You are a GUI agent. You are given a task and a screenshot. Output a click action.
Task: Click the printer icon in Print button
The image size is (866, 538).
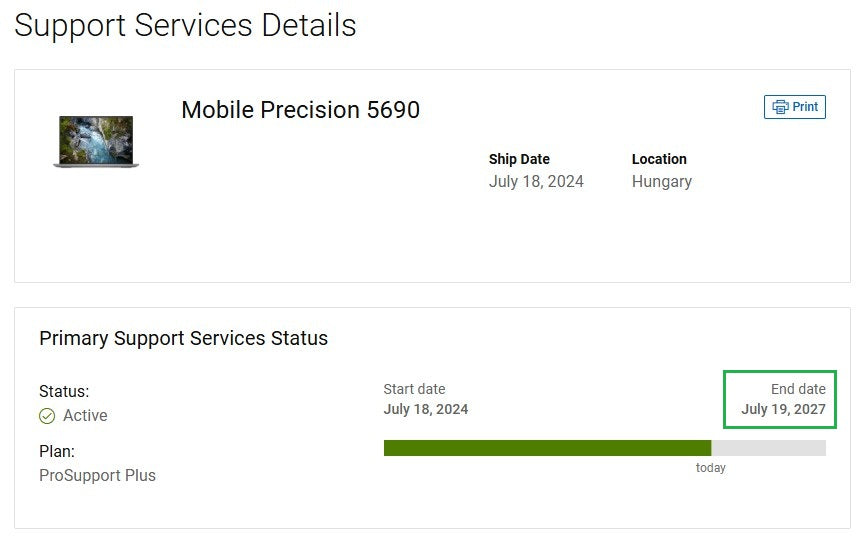(780, 107)
